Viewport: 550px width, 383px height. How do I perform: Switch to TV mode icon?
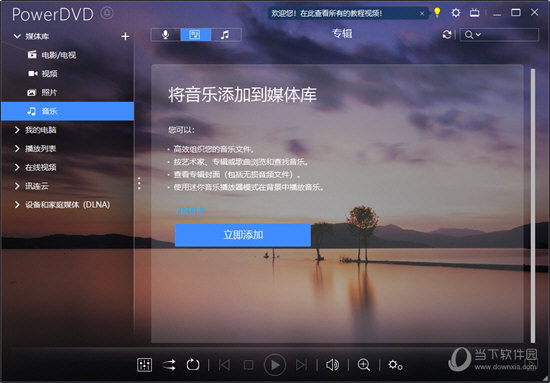point(475,13)
